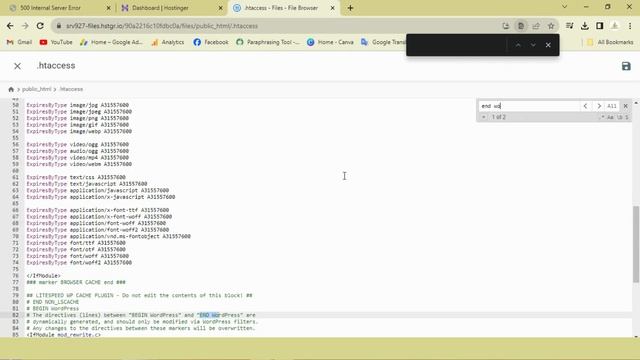The width and height of the screenshot is (640, 360).
Task: Click the "1 of 2" search result count
Action: pos(499,117)
